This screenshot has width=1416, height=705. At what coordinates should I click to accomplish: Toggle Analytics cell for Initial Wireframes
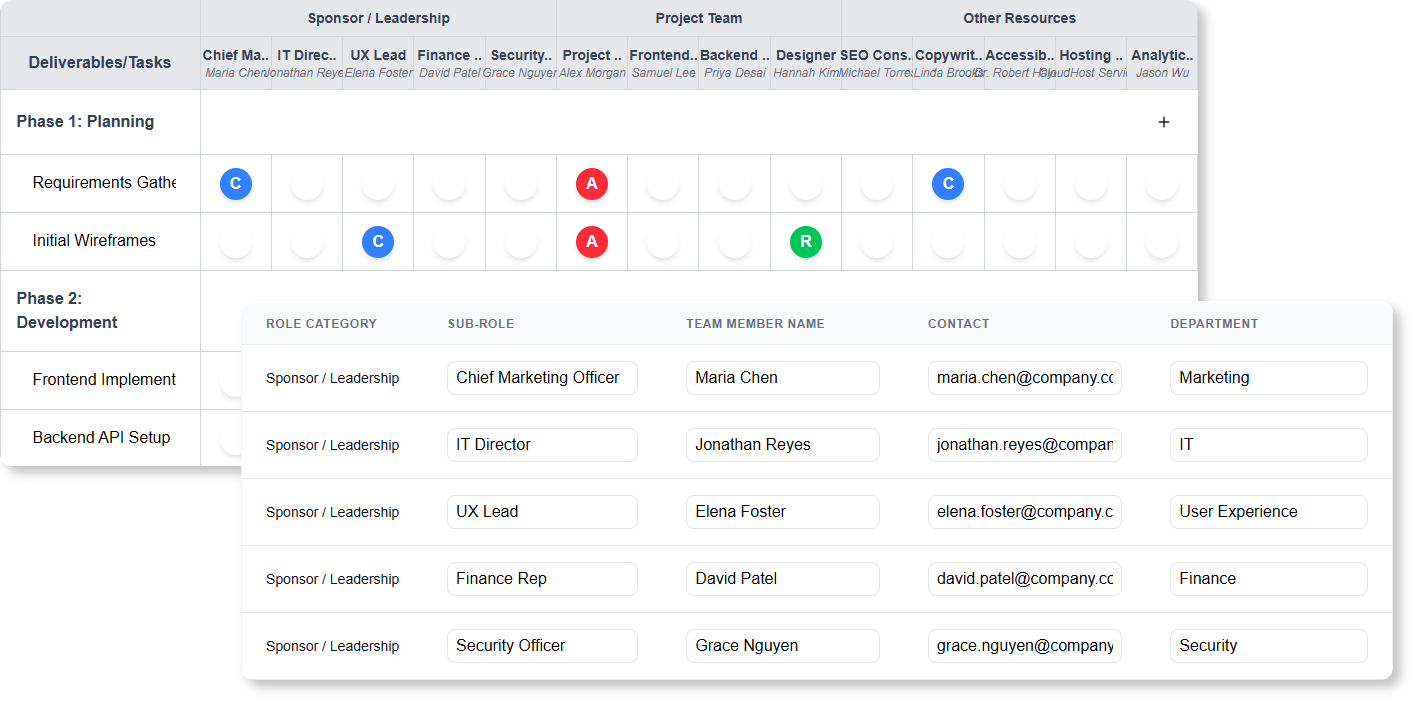click(x=1161, y=241)
